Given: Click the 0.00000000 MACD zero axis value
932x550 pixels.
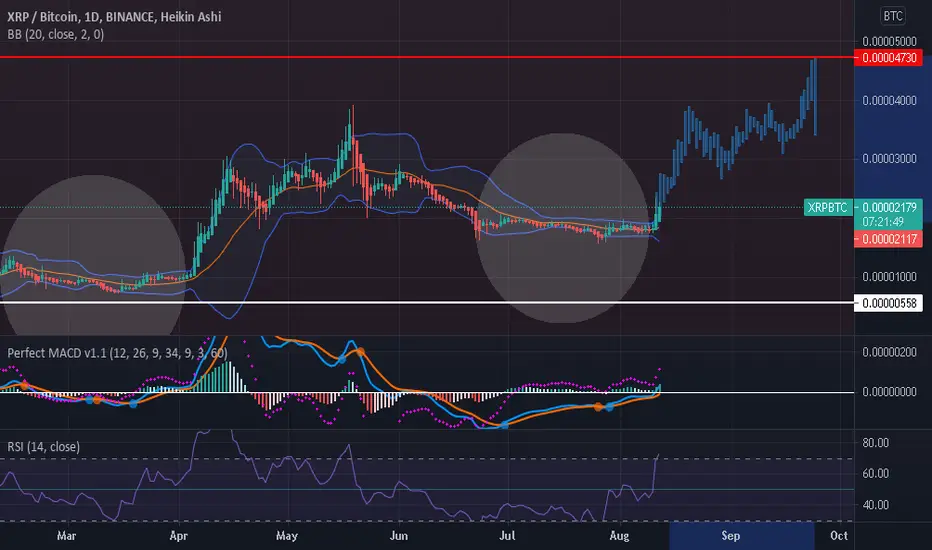Looking at the screenshot, I should click(889, 392).
